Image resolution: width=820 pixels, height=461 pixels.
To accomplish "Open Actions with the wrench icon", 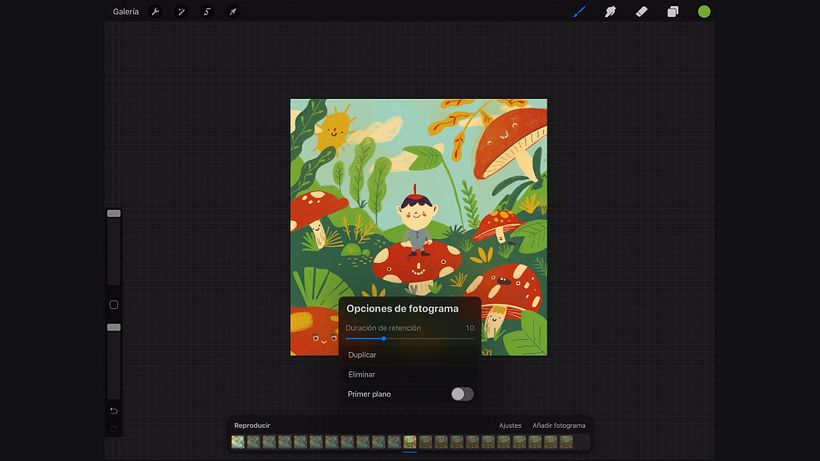I will tap(155, 11).
